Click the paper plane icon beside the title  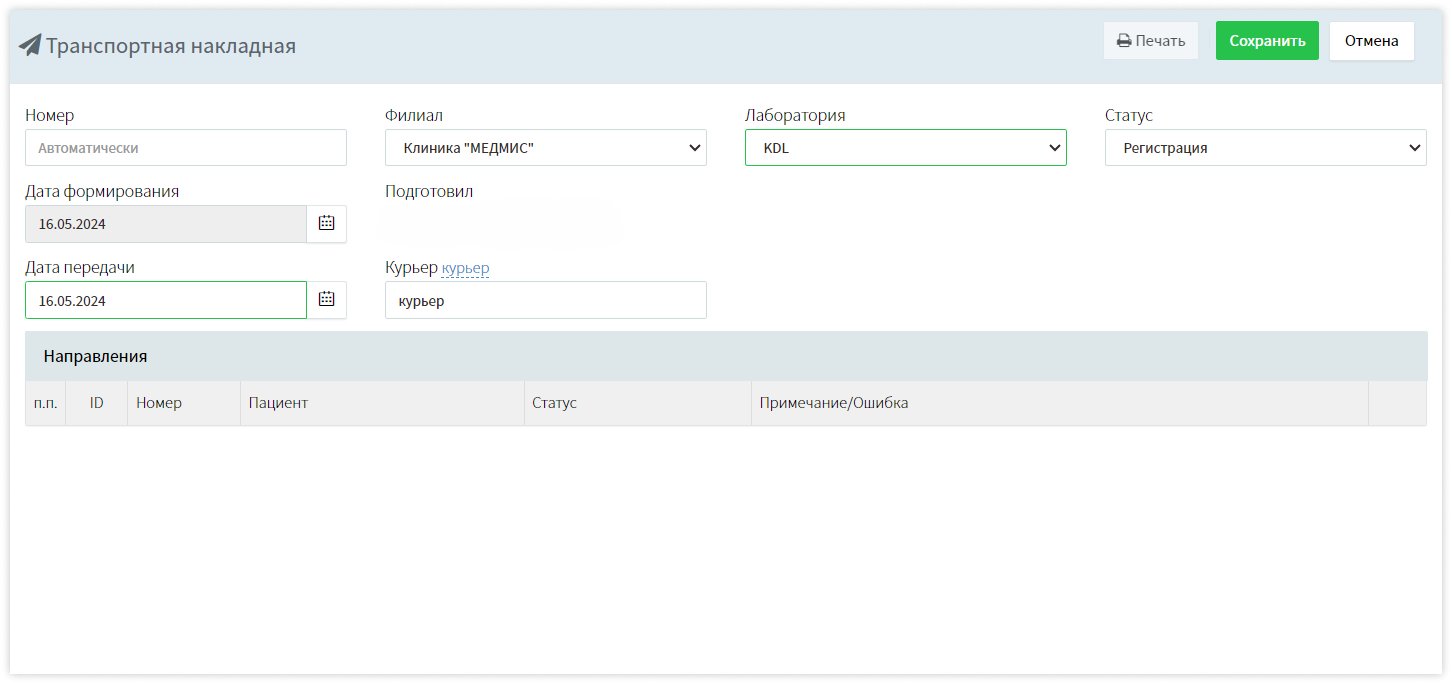pos(30,45)
